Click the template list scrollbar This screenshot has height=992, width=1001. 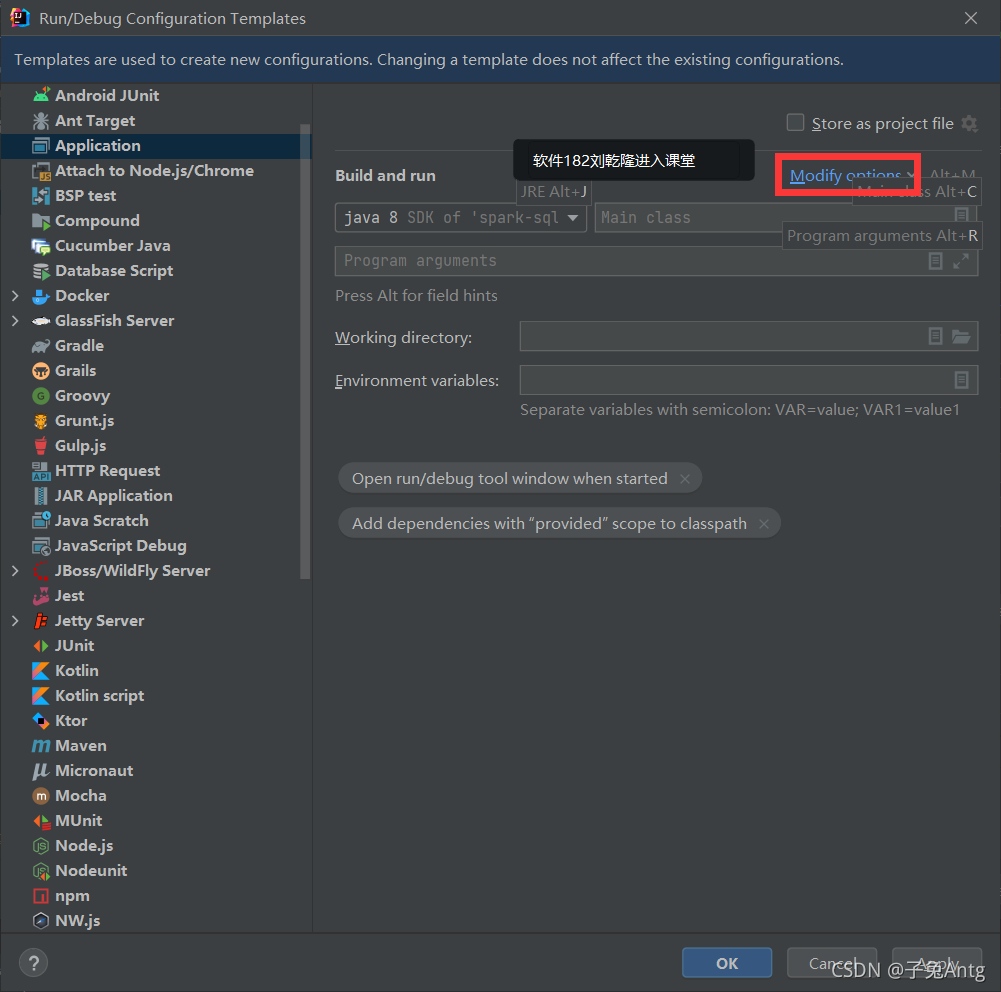click(305, 351)
